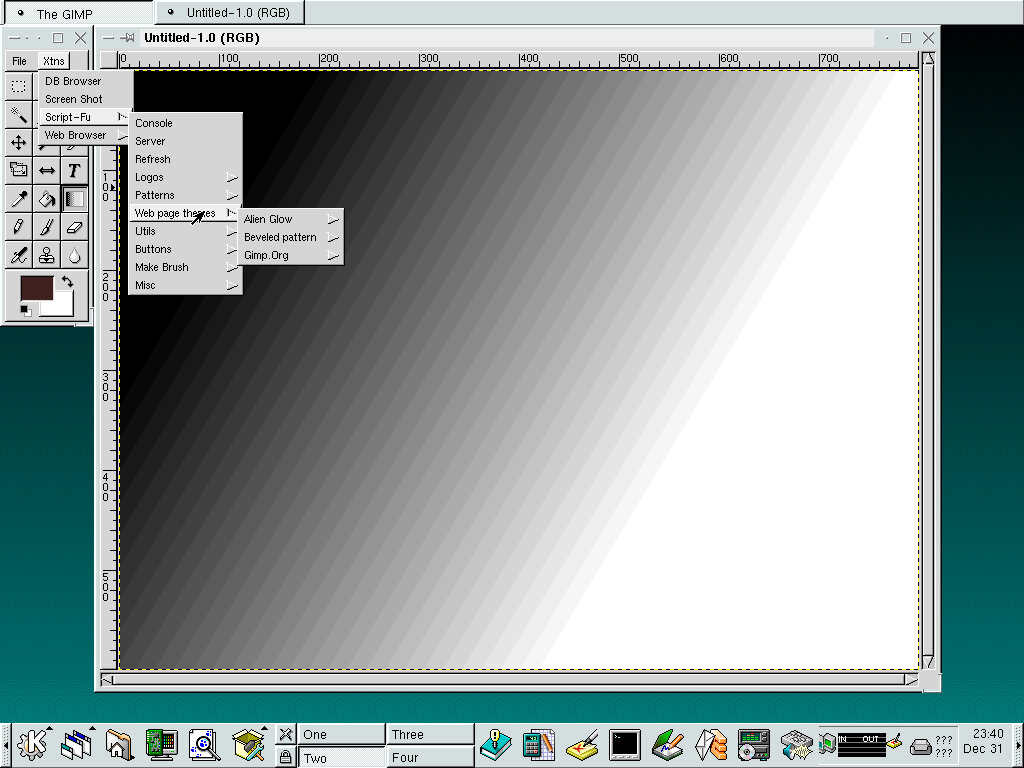The image size is (1024, 768).
Task: Select the Pencil tool
Action: click(x=18, y=227)
